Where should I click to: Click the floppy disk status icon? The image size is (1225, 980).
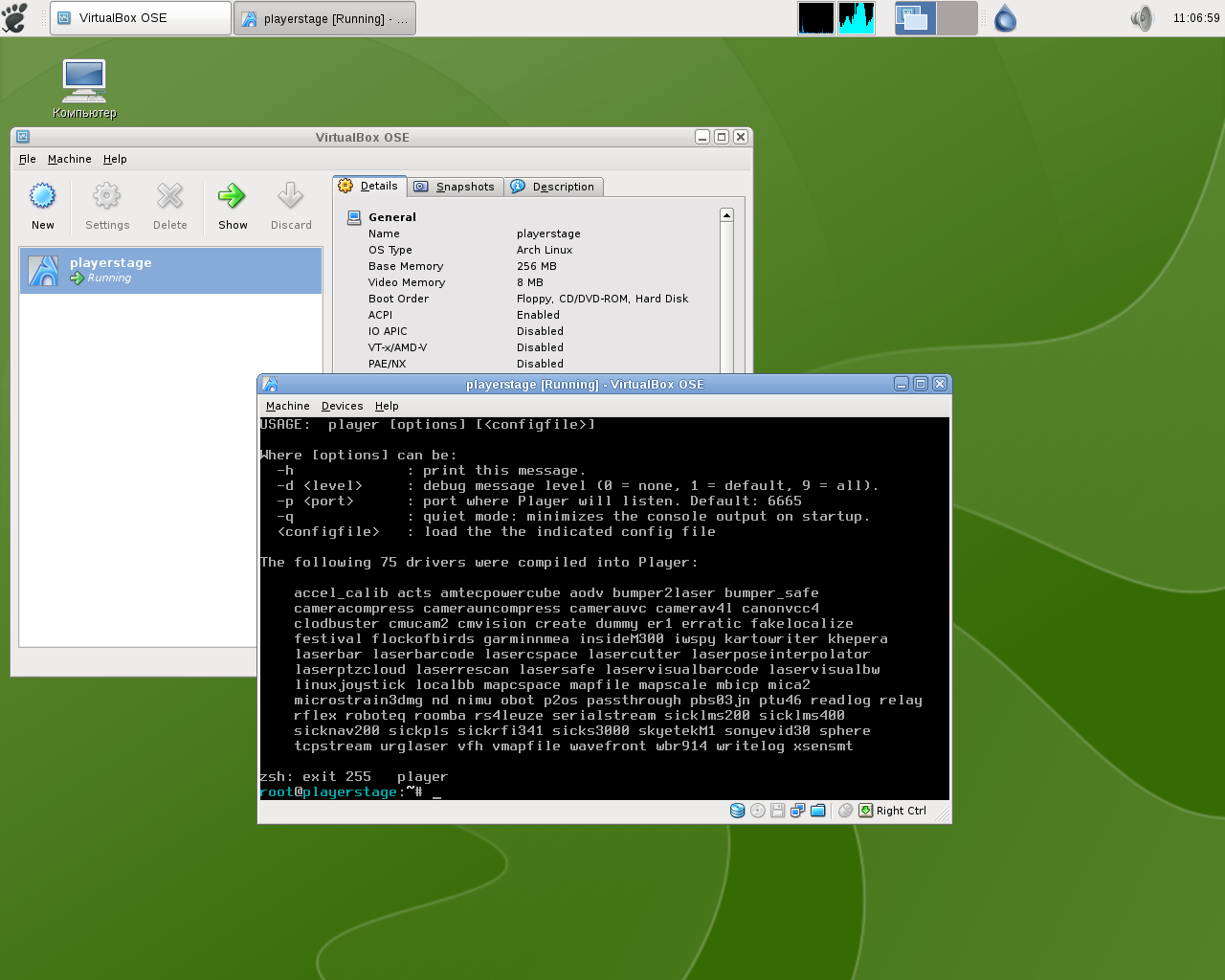[x=778, y=811]
